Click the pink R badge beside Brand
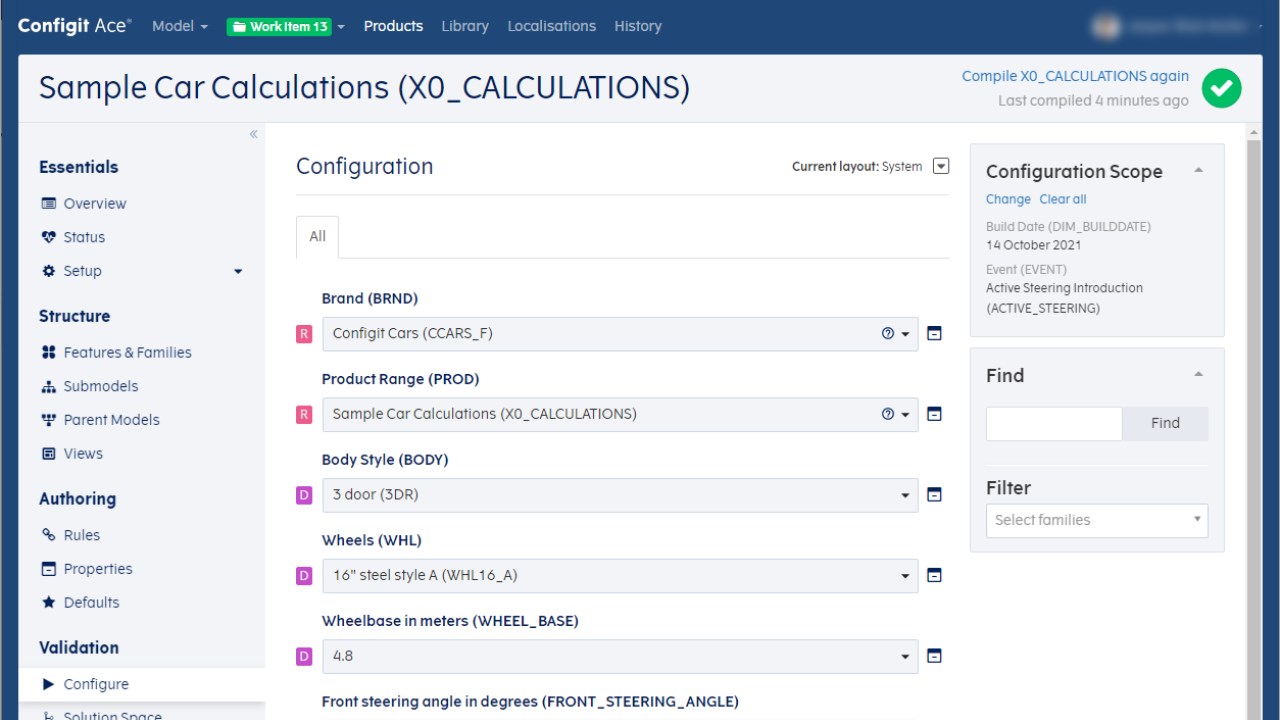This screenshot has height=720, width=1280. click(x=304, y=334)
